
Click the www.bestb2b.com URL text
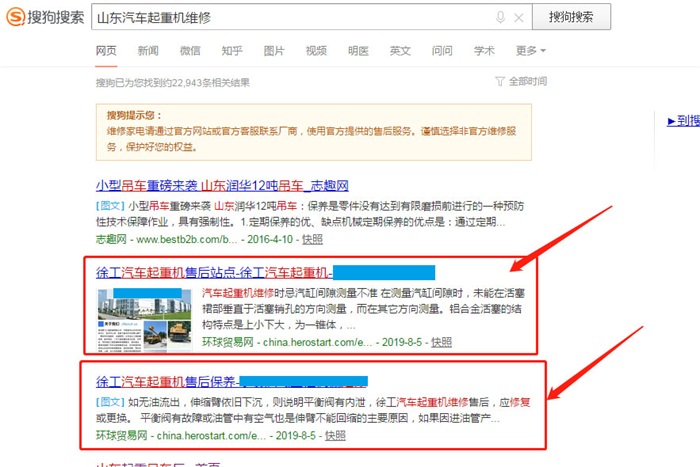[x=187, y=239]
